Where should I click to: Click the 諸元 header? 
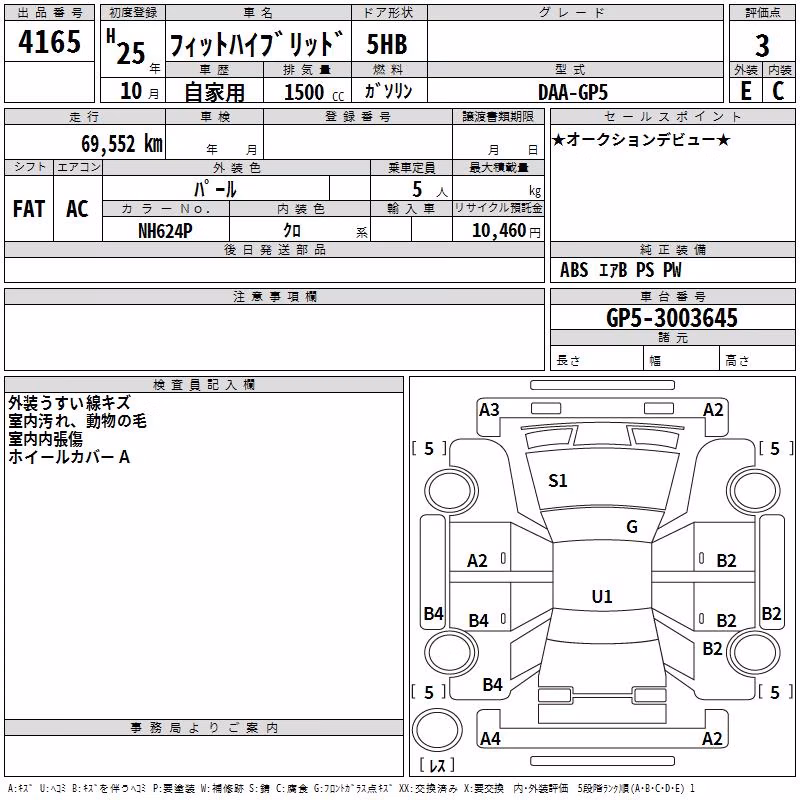coord(672,338)
